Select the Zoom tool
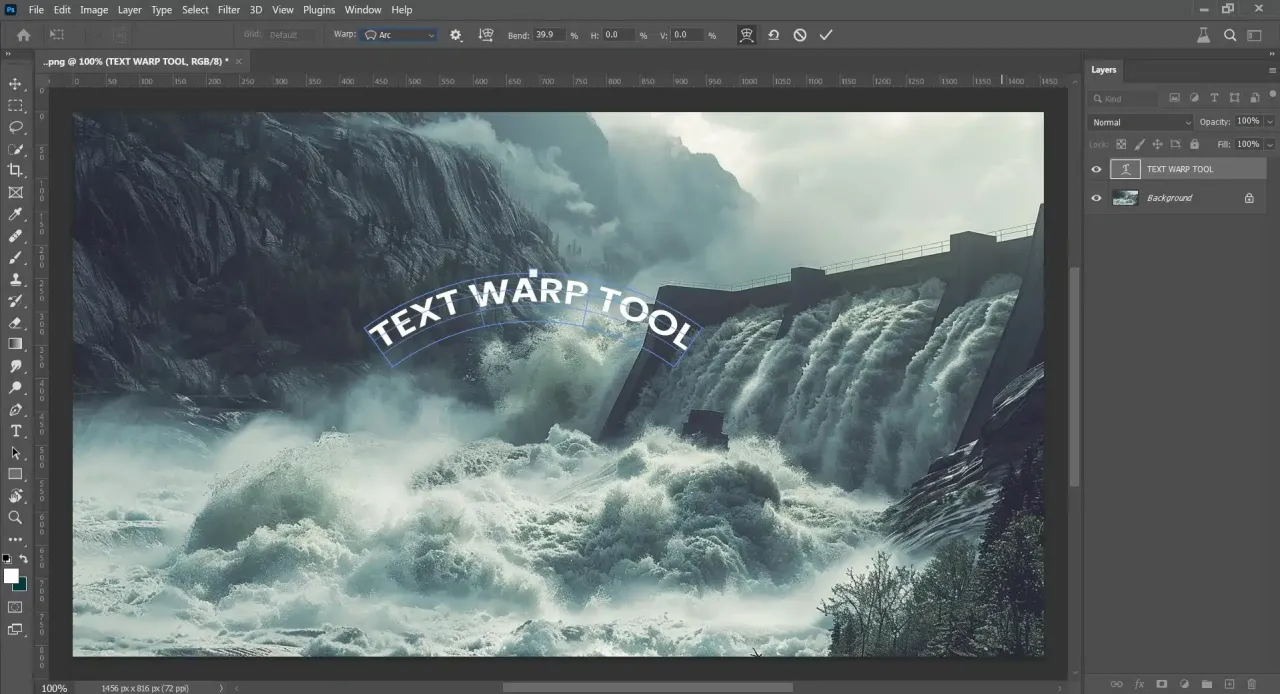Viewport: 1280px width, 694px height. [x=15, y=517]
